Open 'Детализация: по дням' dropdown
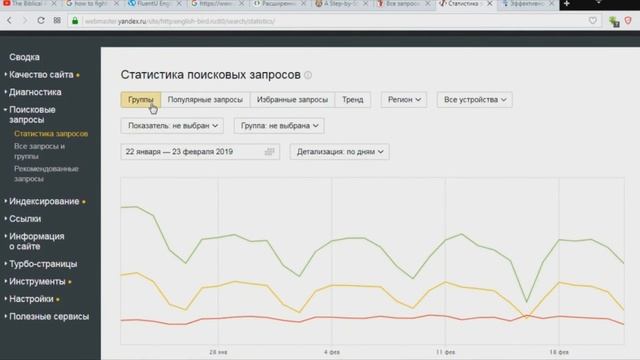640x360 pixels. click(x=340, y=152)
